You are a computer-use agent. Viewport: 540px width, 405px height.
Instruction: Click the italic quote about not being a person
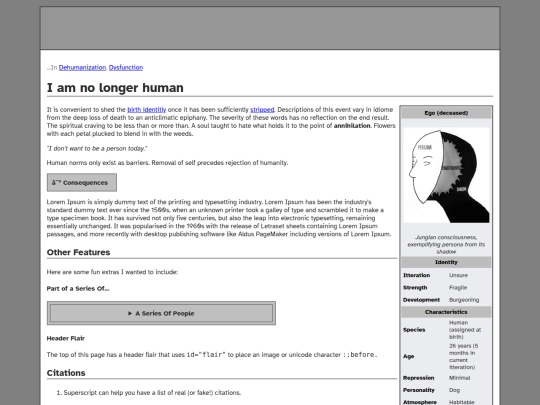(97, 149)
